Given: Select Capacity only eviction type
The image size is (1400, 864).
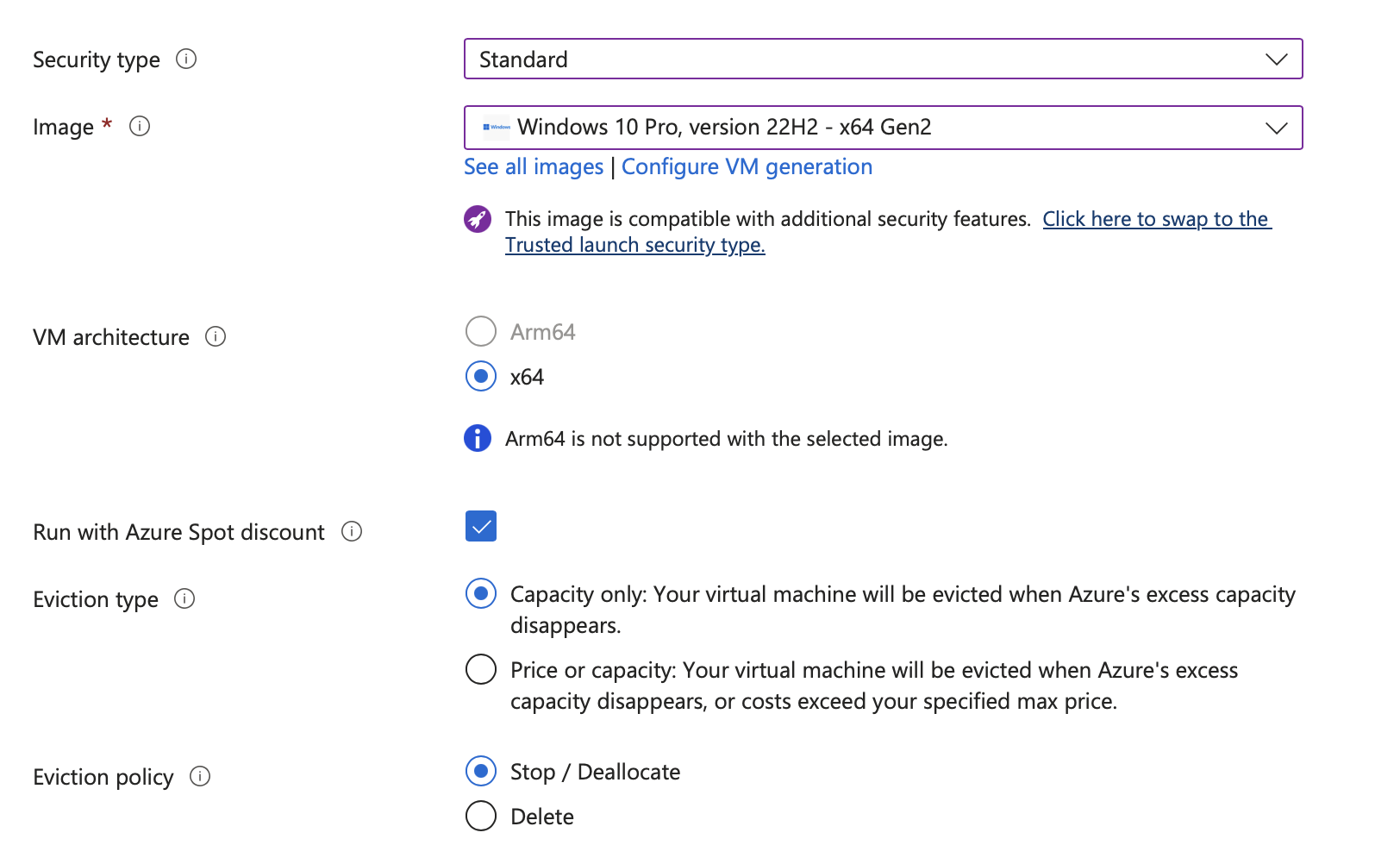Looking at the screenshot, I should 481,593.
